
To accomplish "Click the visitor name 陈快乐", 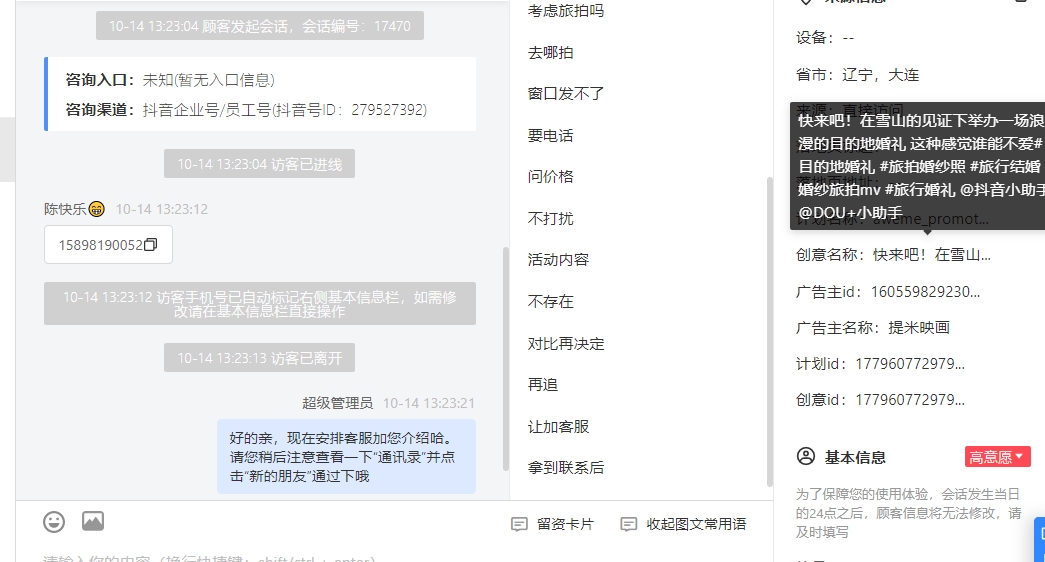I will [x=65, y=209].
